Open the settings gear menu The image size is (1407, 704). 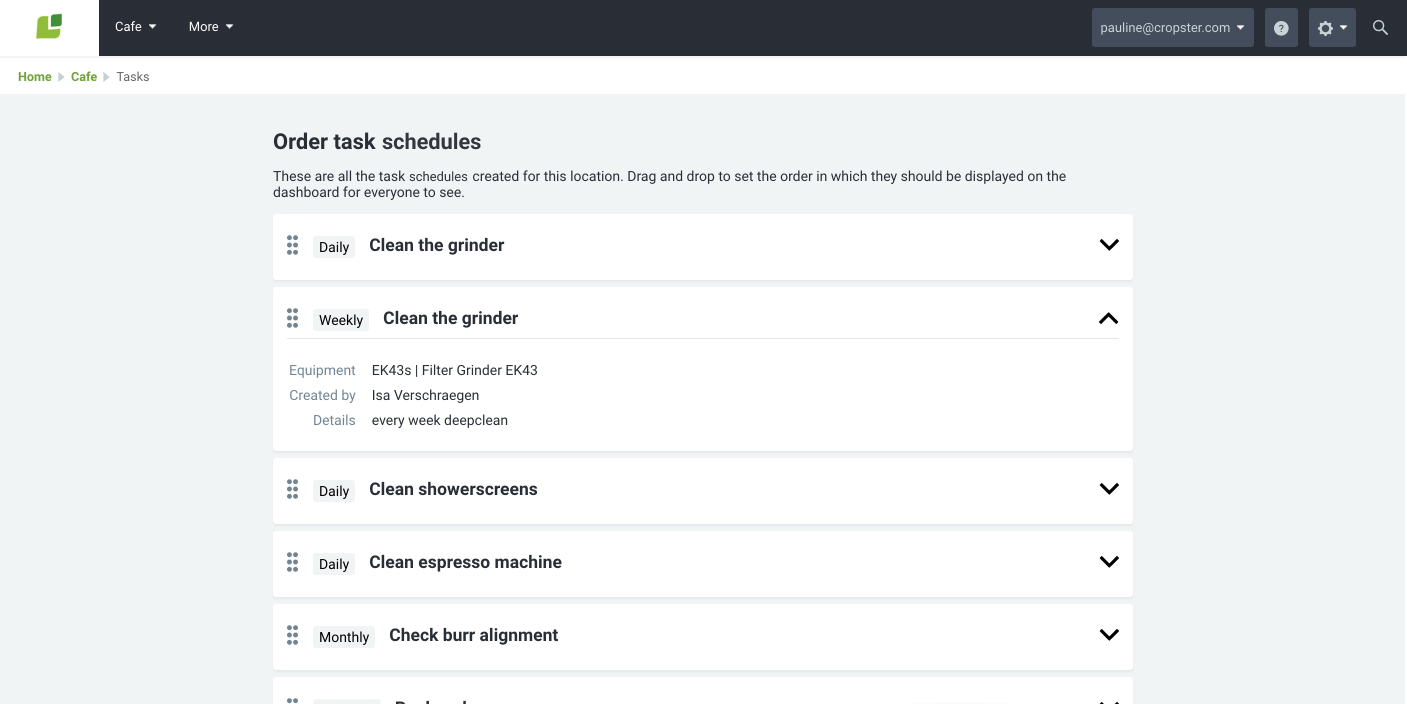point(1331,28)
